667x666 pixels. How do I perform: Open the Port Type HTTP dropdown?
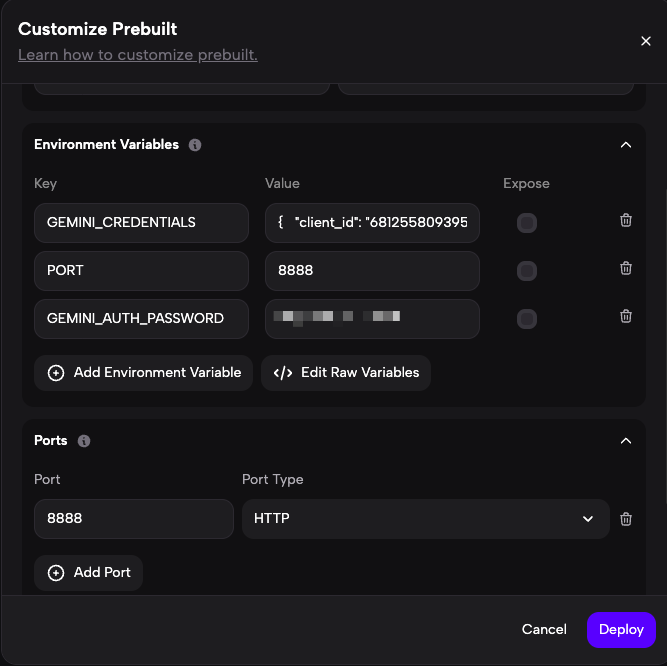(425, 519)
